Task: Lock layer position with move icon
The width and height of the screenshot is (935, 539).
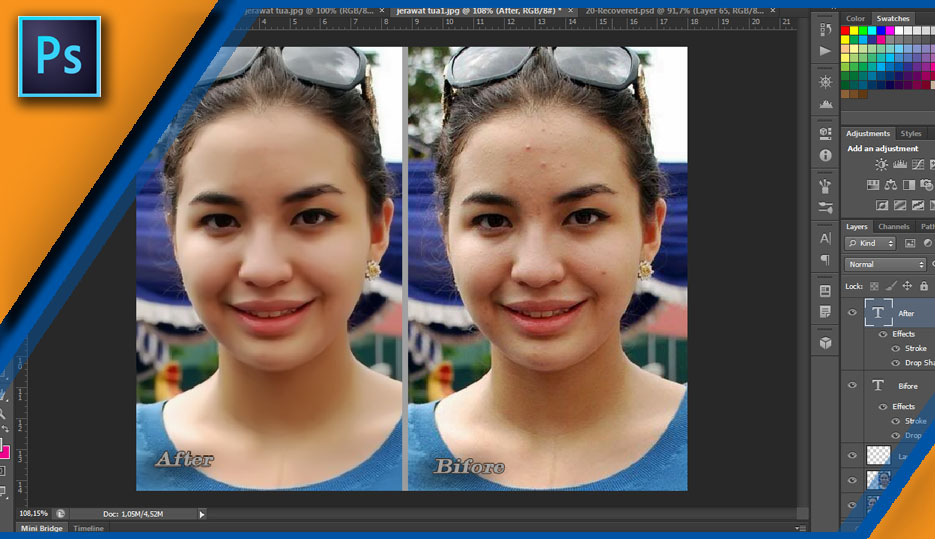Action: coord(907,286)
